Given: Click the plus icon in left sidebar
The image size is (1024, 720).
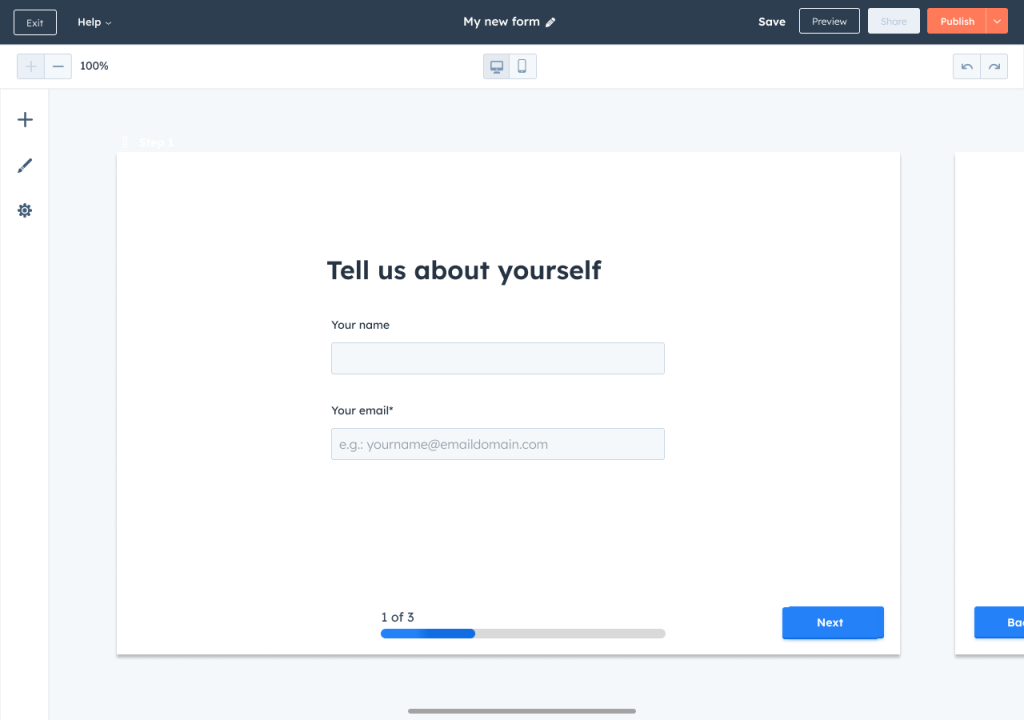Looking at the screenshot, I should click(x=25, y=120).
